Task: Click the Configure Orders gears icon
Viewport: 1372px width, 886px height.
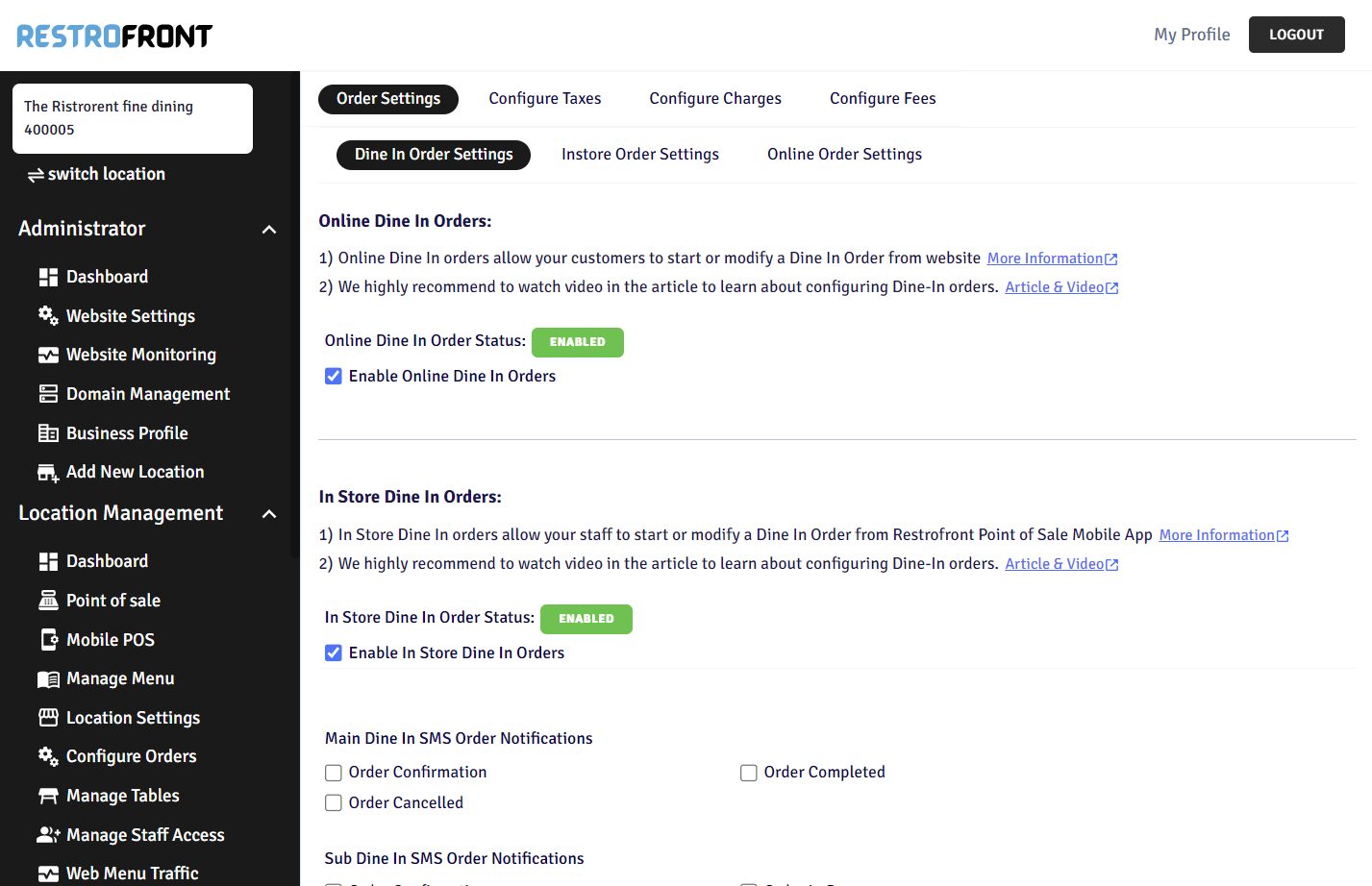Action: (x=48, y=756)
